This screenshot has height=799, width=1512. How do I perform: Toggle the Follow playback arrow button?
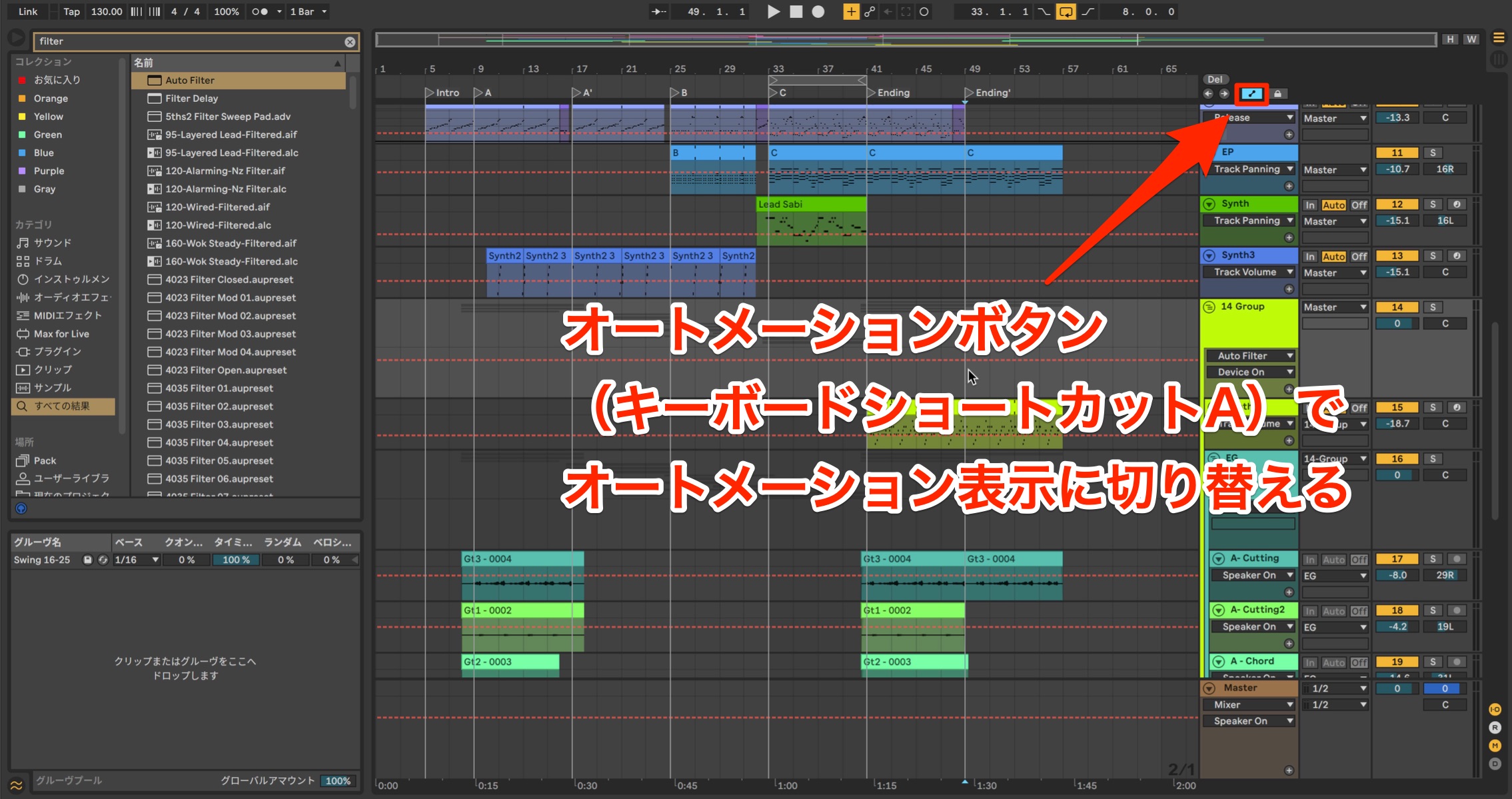tap(658, 11)
